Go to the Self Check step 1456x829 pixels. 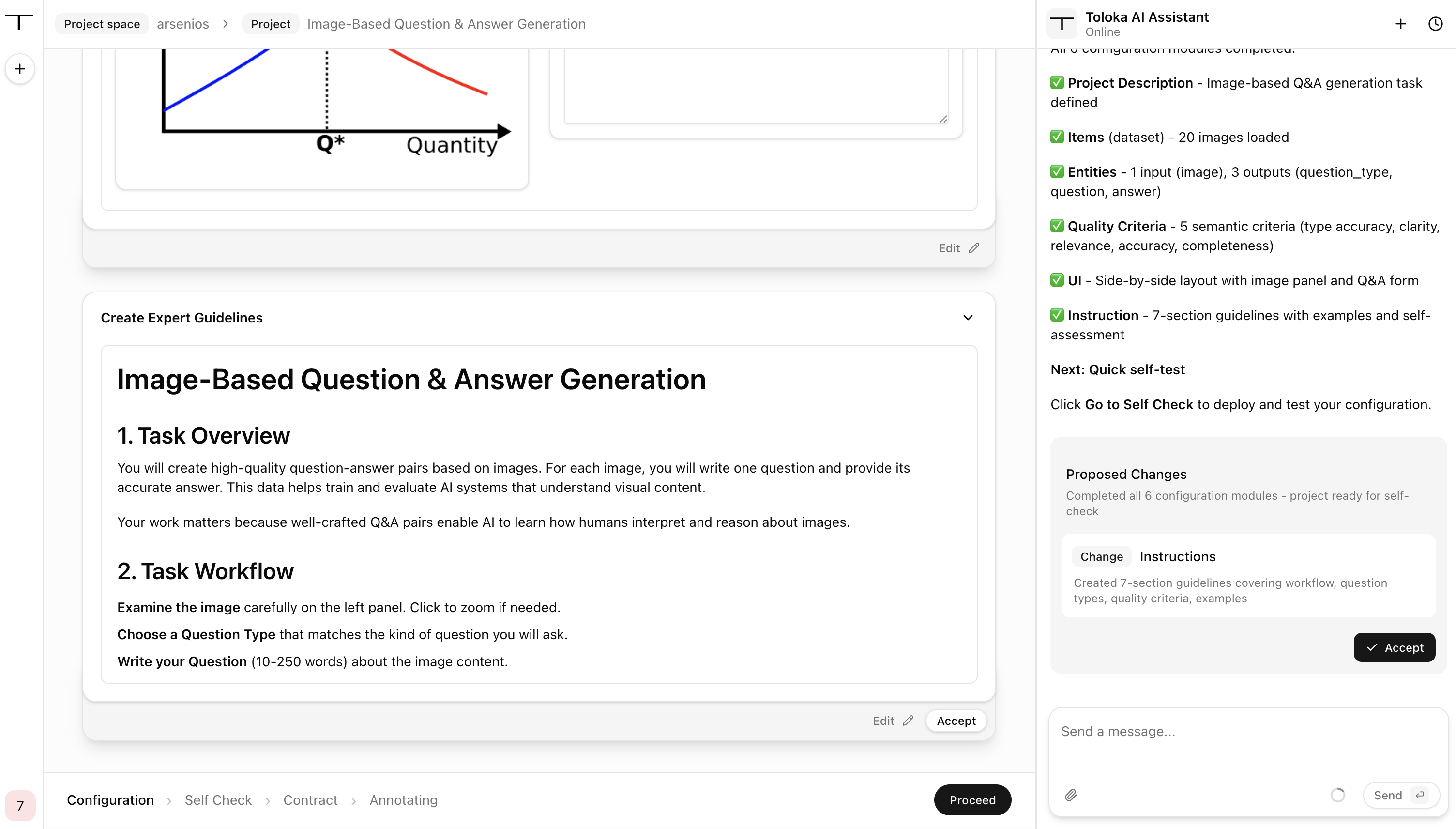tap(218, 800)
